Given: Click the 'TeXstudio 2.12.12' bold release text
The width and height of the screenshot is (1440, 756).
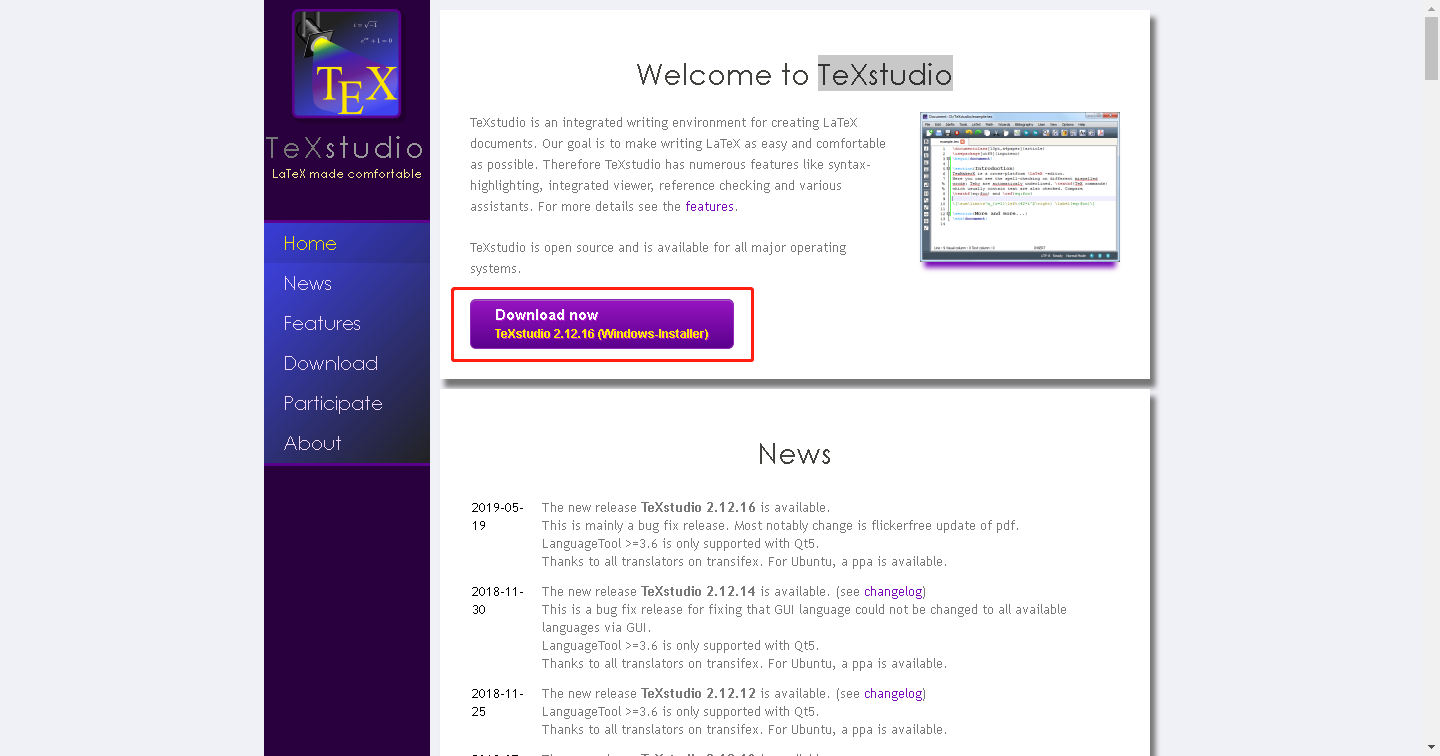Looking at the screenshot, I should pos(698,694).
